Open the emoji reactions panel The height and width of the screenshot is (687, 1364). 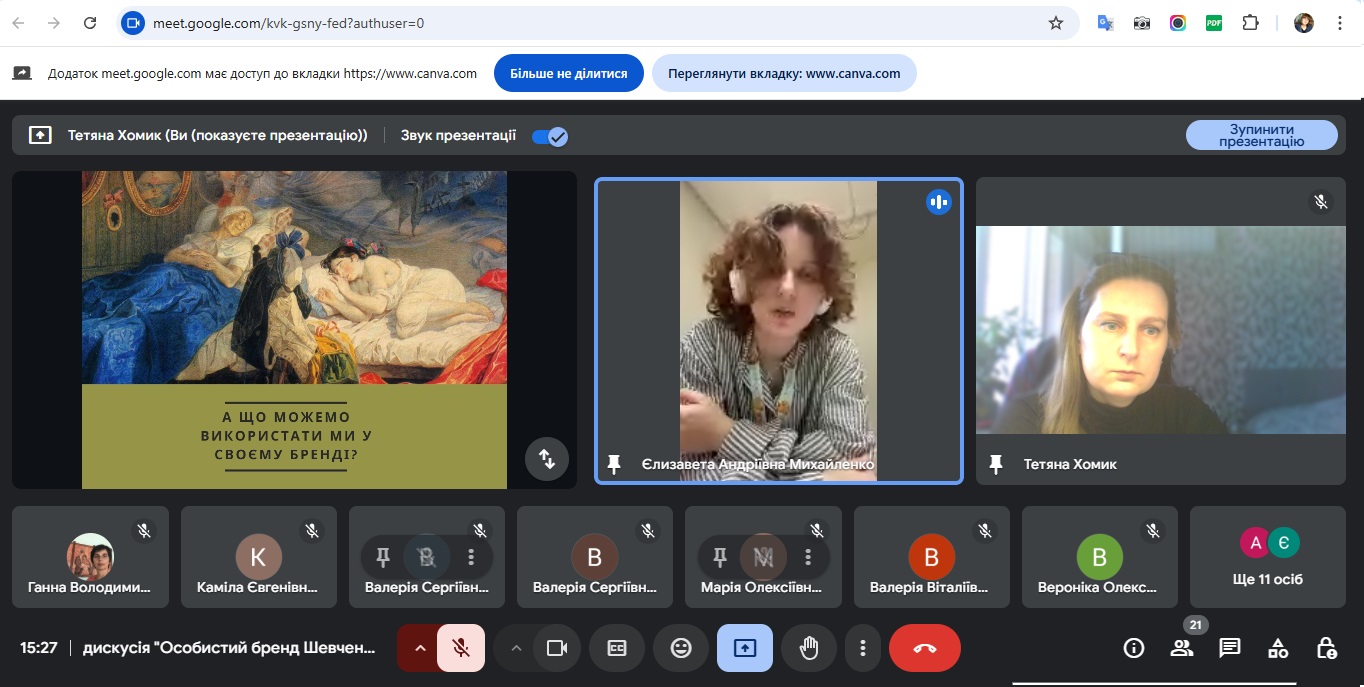tap(681, 648)
